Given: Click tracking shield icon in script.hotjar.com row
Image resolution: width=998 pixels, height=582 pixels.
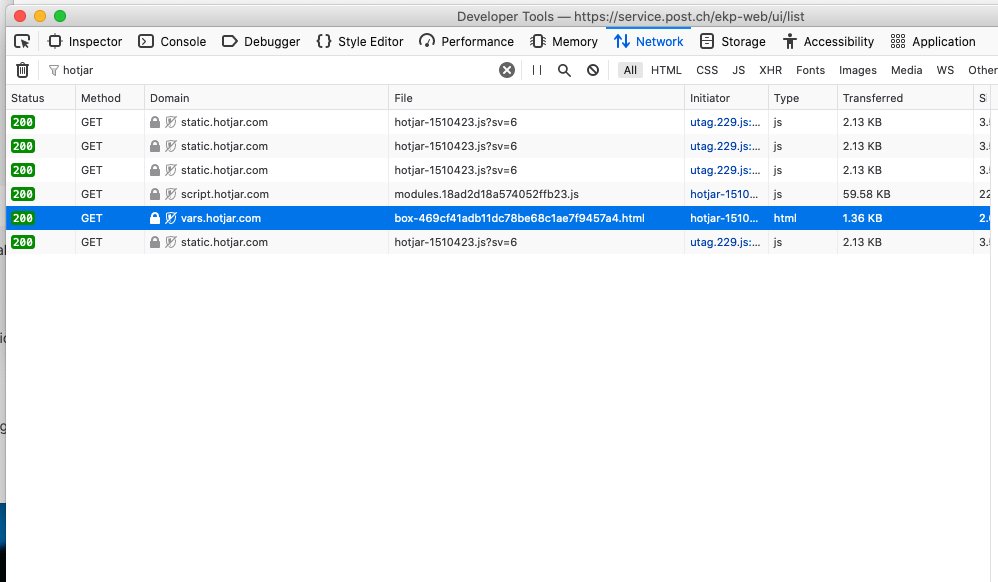Looking at the screenshot, I should pos(171,194).
